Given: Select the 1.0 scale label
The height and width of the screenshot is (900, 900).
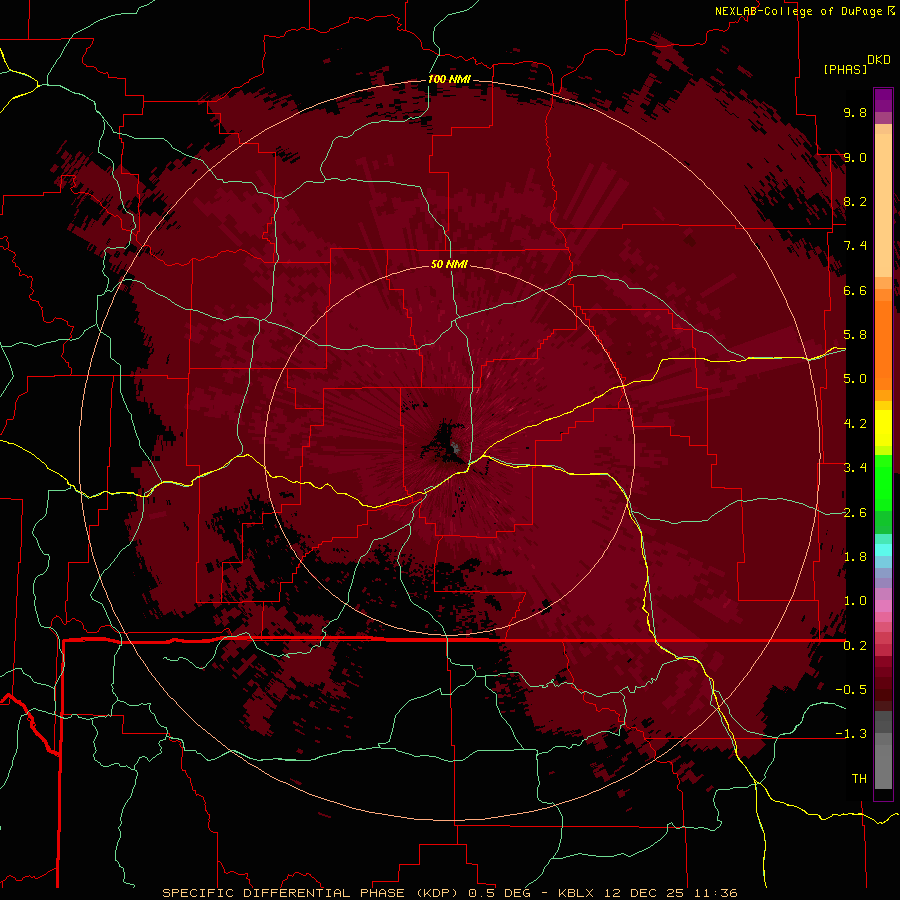Looking at the screenshot, I should pyautogui.click(x=855, y=601).
